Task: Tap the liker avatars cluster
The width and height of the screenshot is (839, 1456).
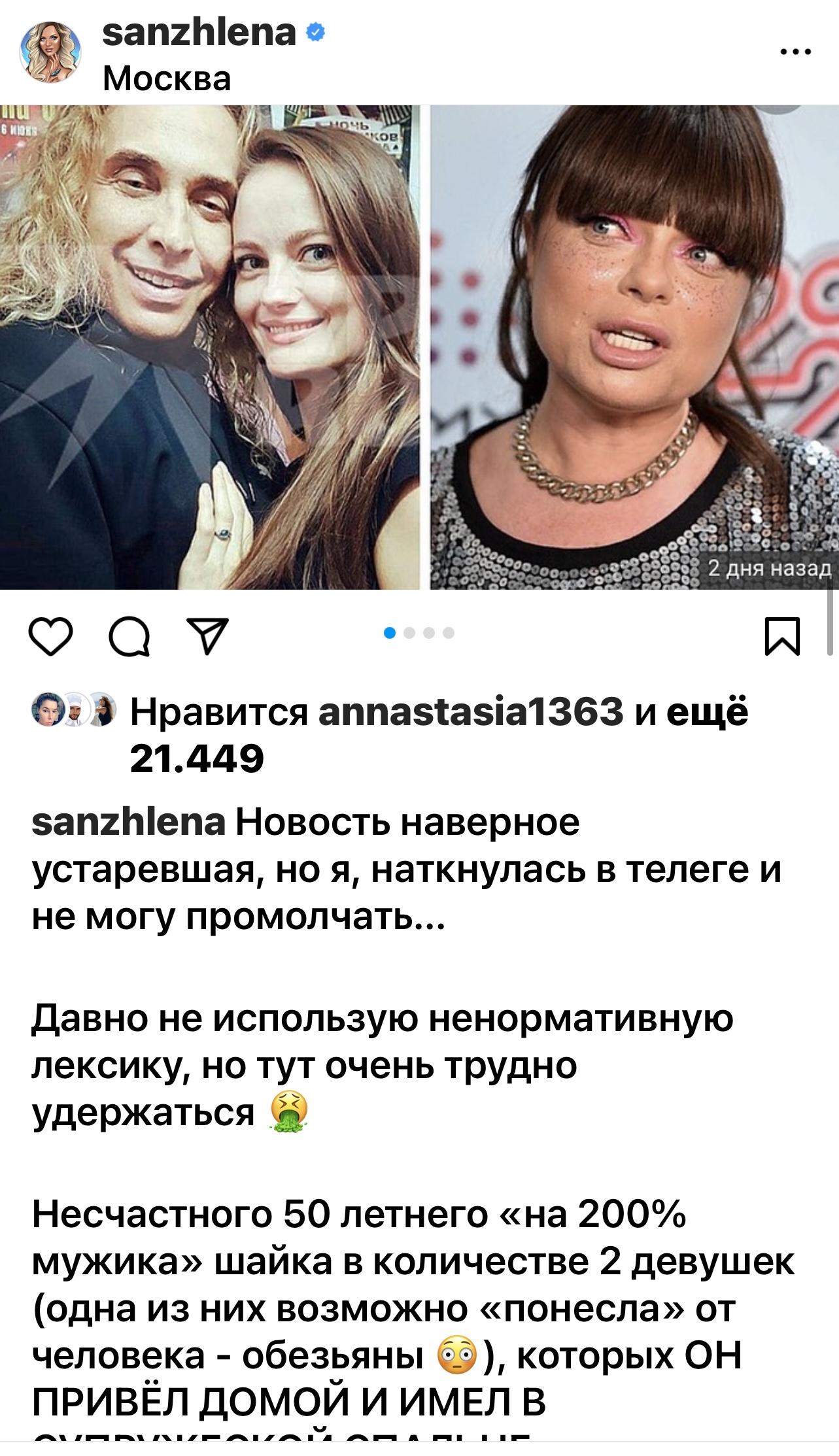Action: coord(74,709)
